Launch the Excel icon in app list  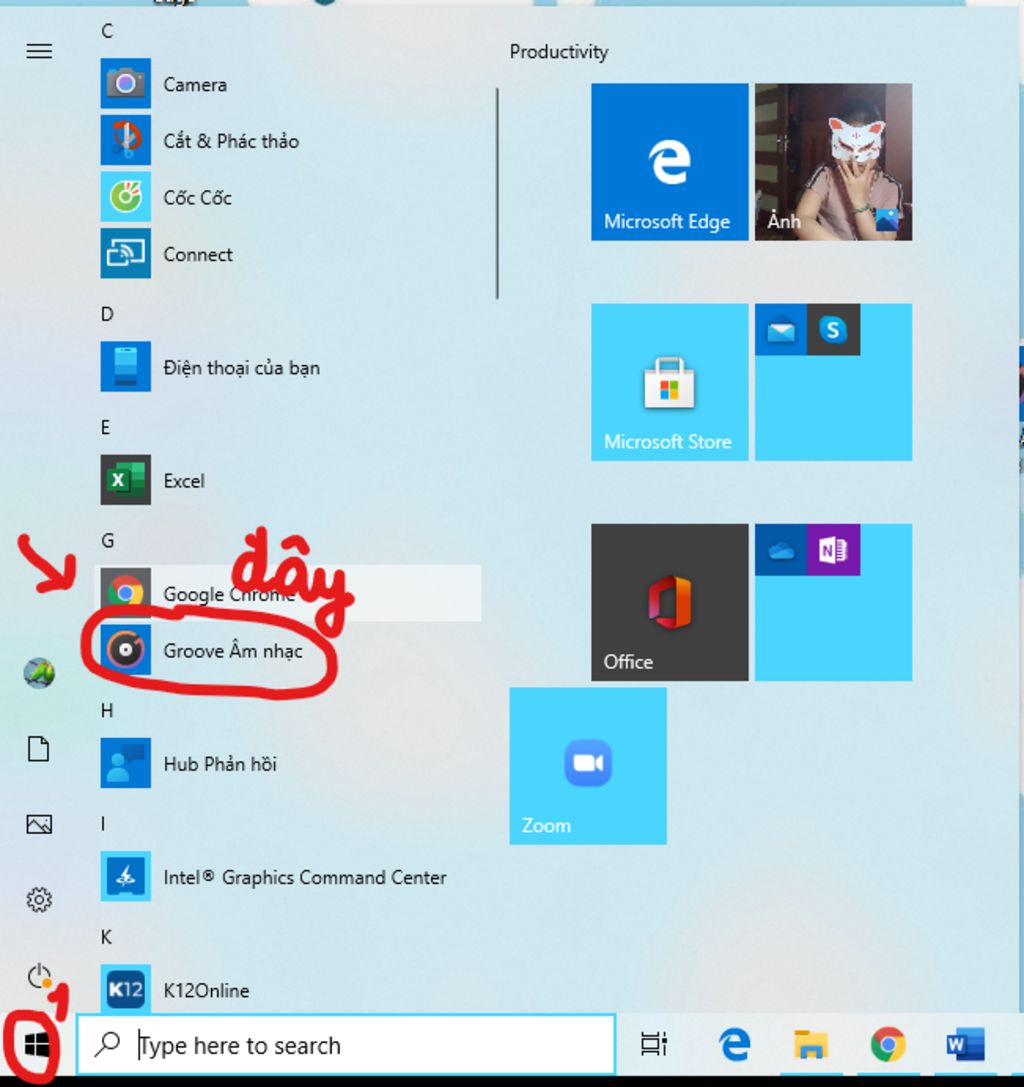click(x=125, y=480)
